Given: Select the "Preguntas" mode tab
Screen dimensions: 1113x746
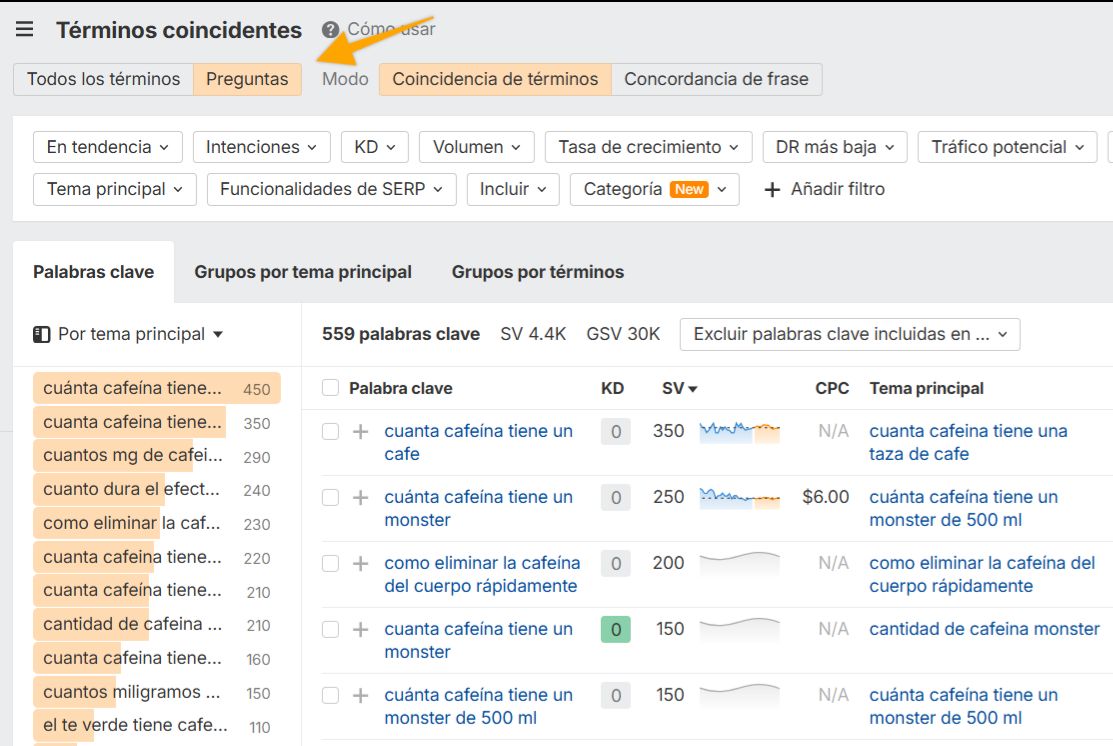Looking at the screenshot, I should coord(248,78).
